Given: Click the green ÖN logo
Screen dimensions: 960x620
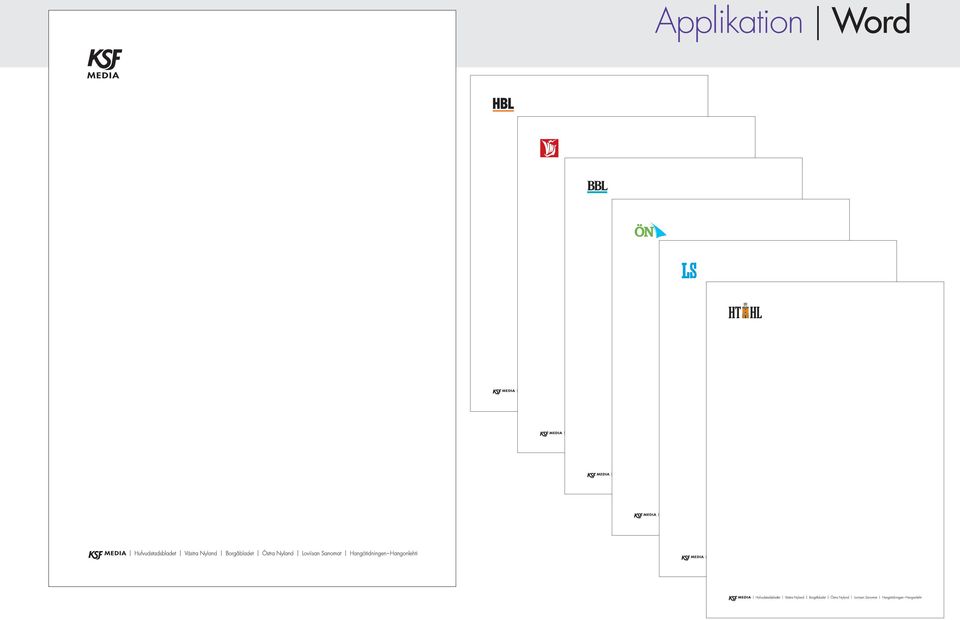Looking at the screenshot, I should (x=650, y=231).
